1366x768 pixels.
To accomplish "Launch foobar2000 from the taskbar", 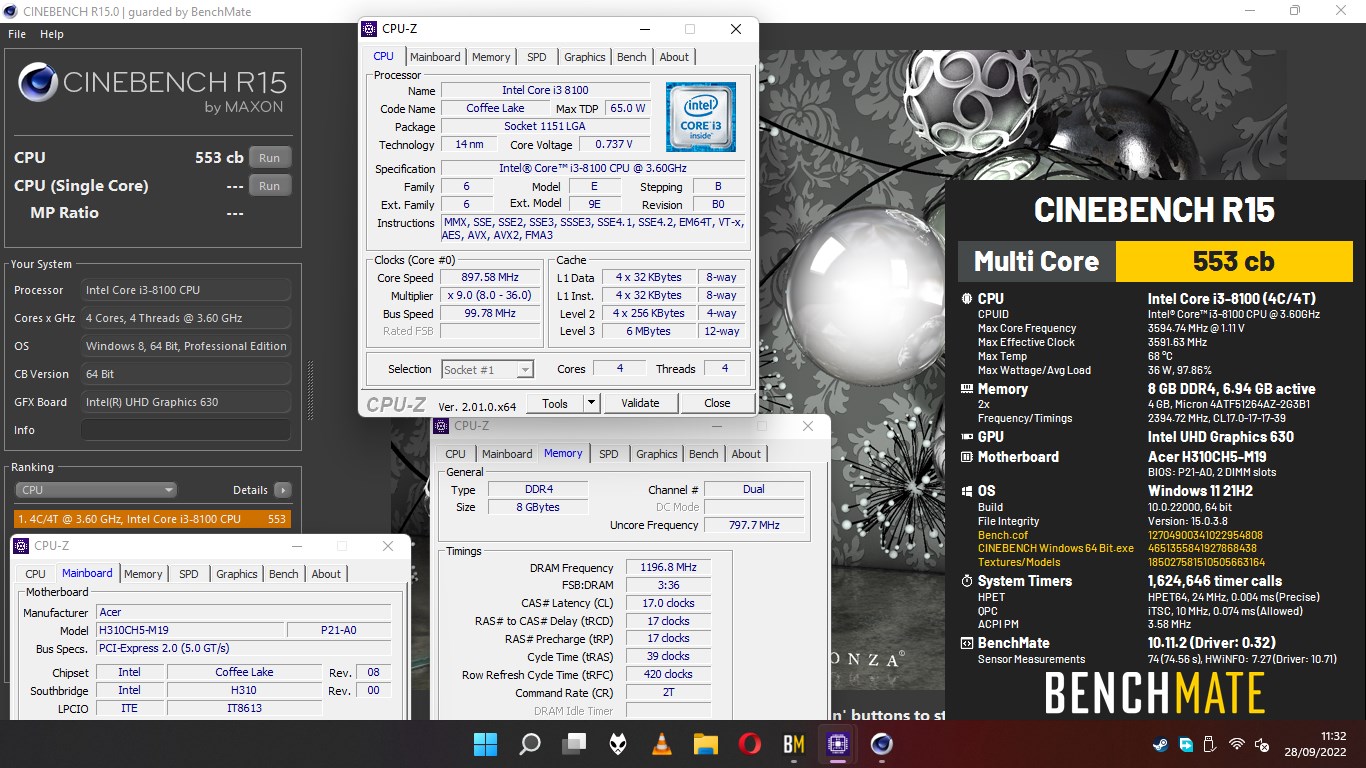I will pos(618,744).
